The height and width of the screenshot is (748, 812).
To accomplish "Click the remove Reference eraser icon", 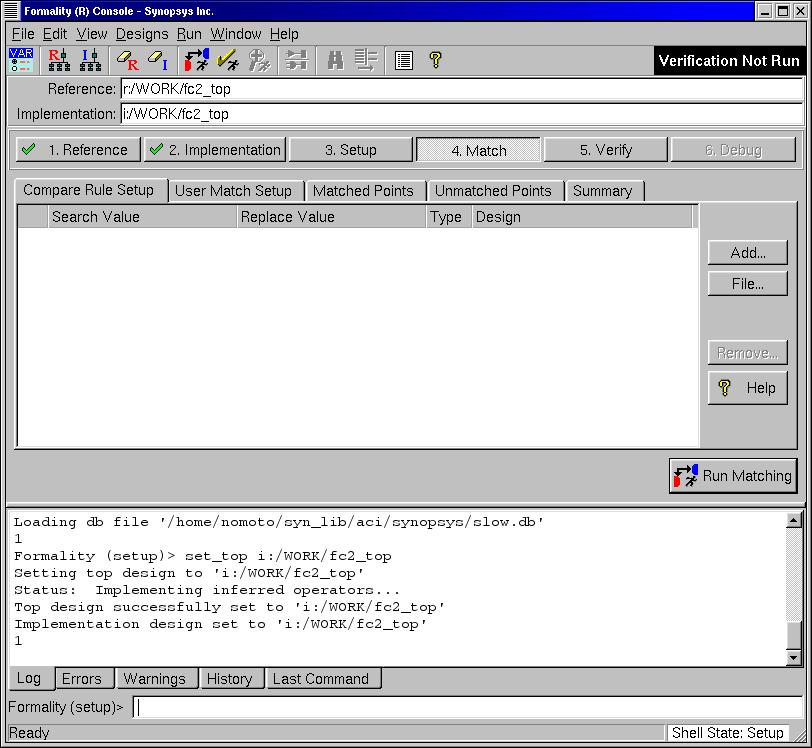I will (127, 60).
